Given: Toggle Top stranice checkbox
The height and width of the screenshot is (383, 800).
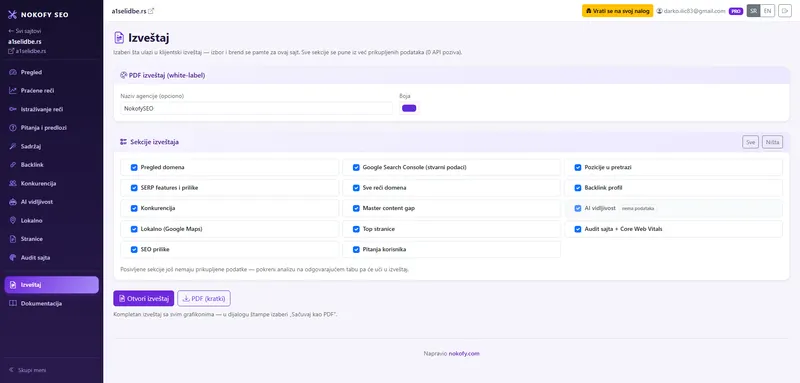Looking at the screenshot, I should 356,229.
